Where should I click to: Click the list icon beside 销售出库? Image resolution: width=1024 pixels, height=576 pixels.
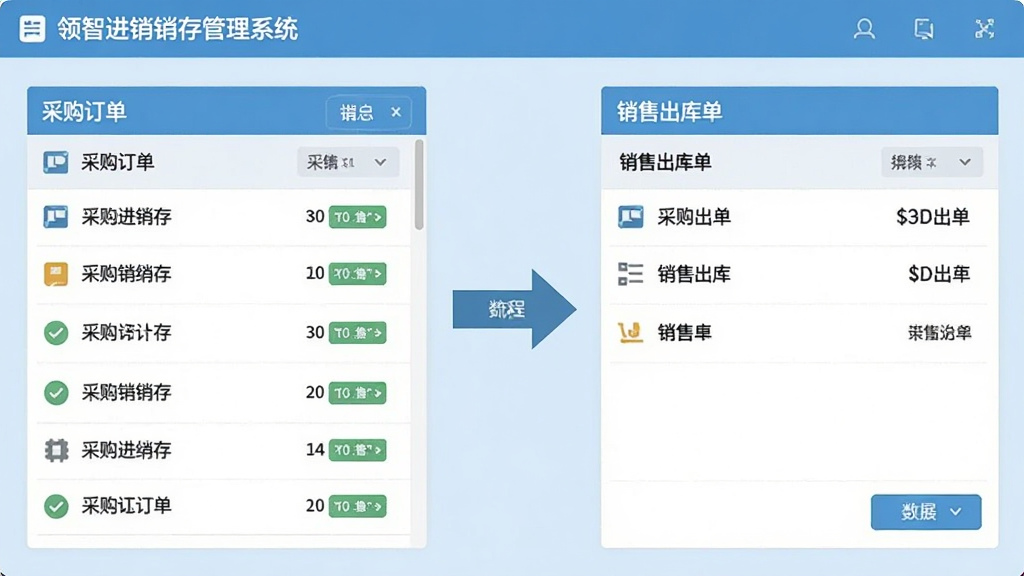pos(630,274)
